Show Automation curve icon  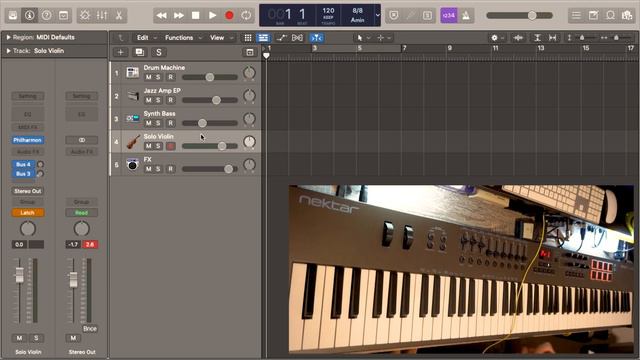tap(281, 38)
